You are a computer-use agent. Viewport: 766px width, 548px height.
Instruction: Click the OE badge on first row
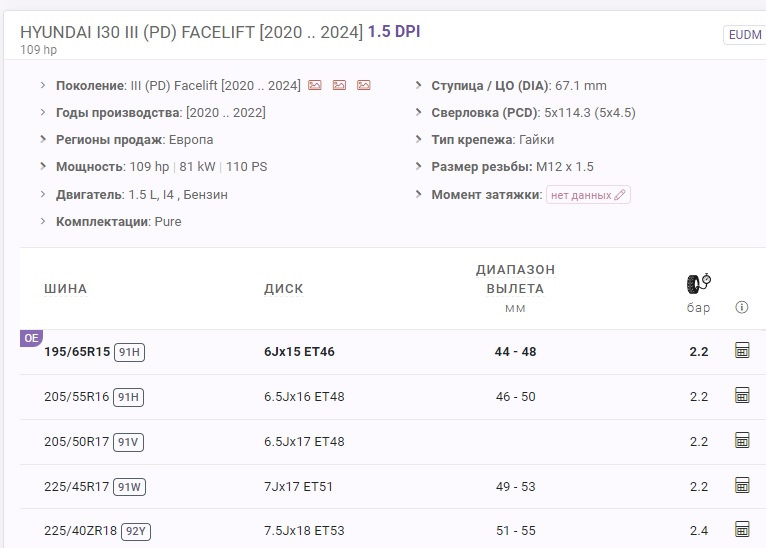pyautogui.click(x=31, y=338)
